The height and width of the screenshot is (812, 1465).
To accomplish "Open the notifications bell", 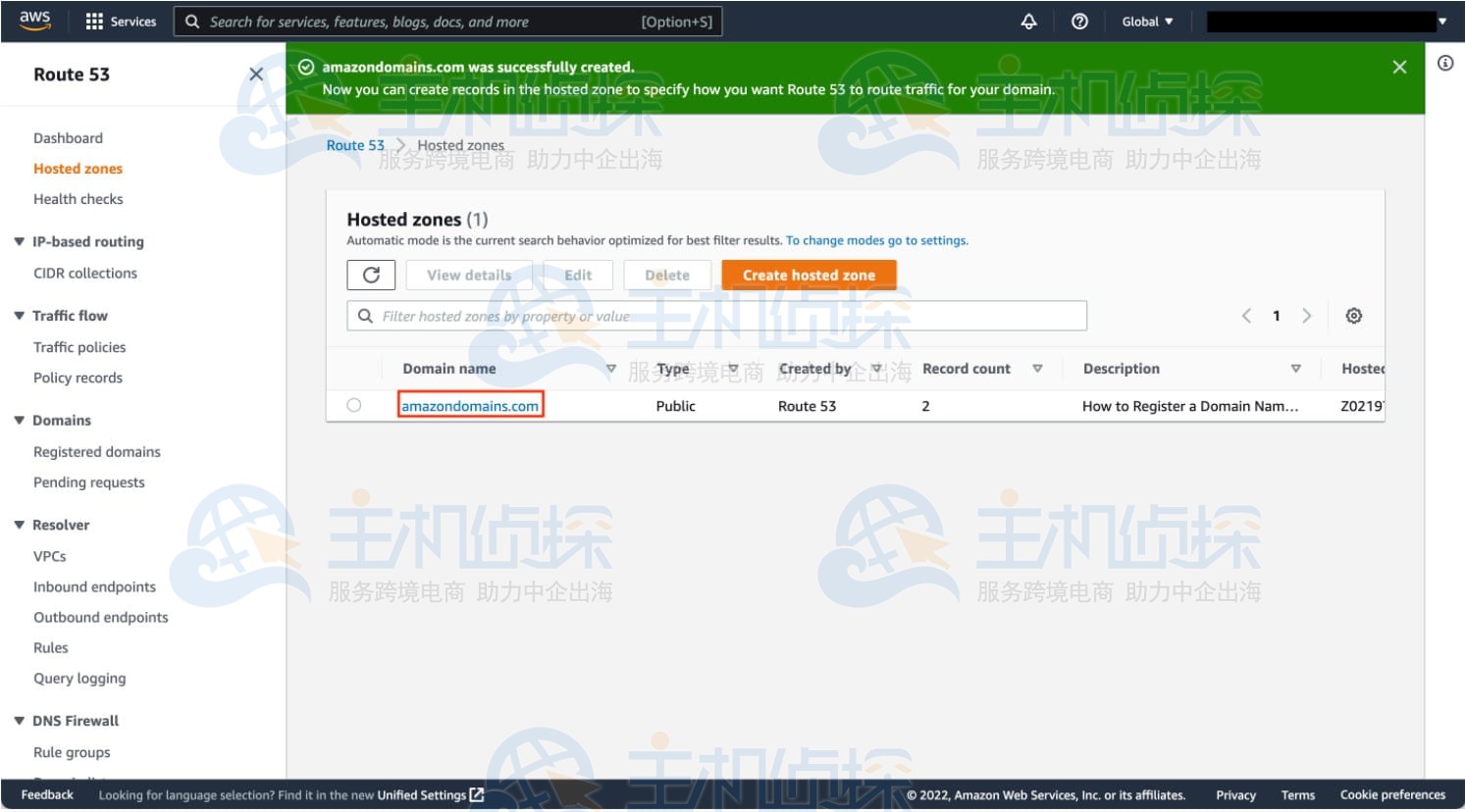I will tap(1028, 22).
